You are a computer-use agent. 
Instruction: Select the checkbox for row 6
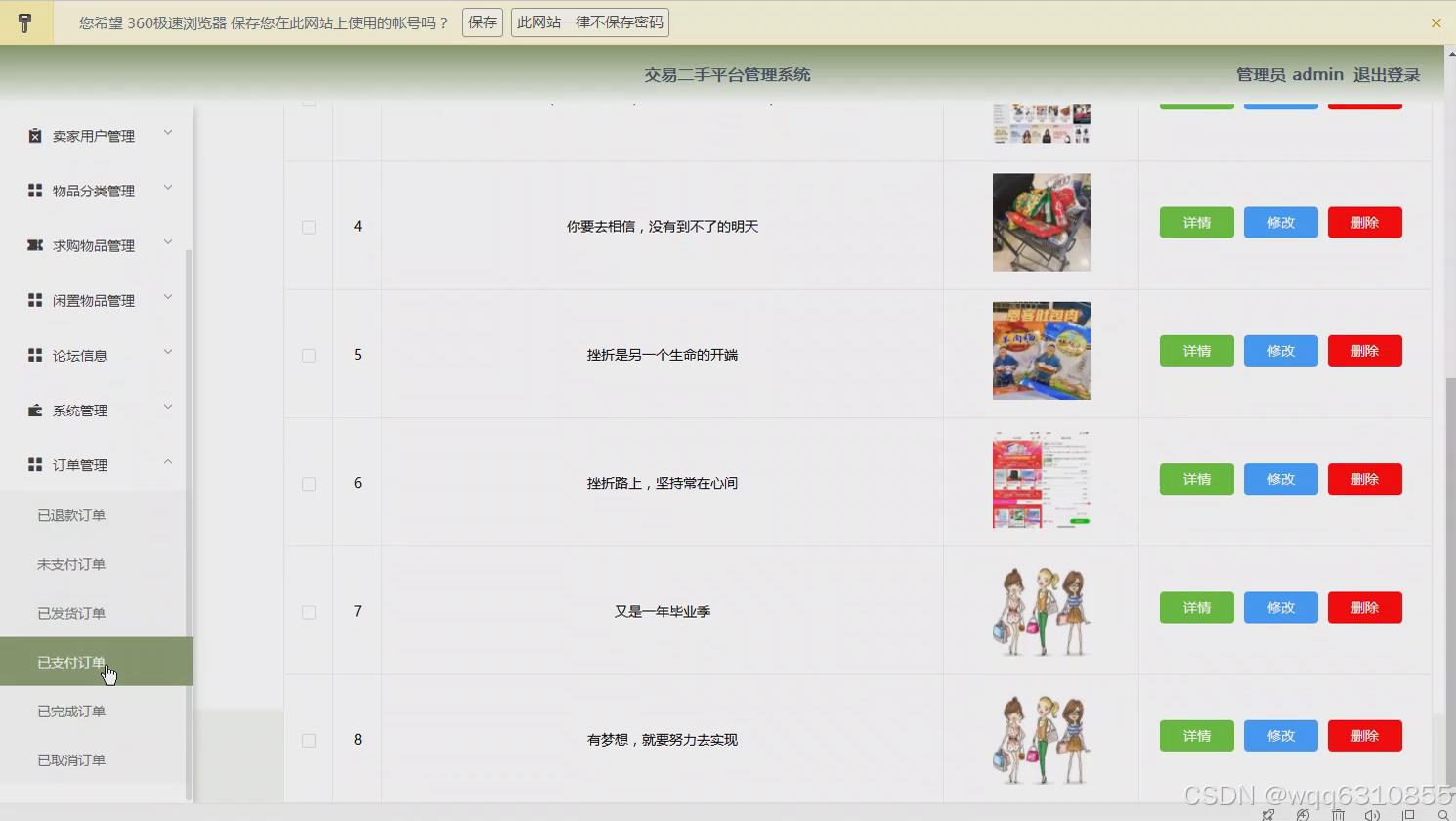tap(309, 484)
